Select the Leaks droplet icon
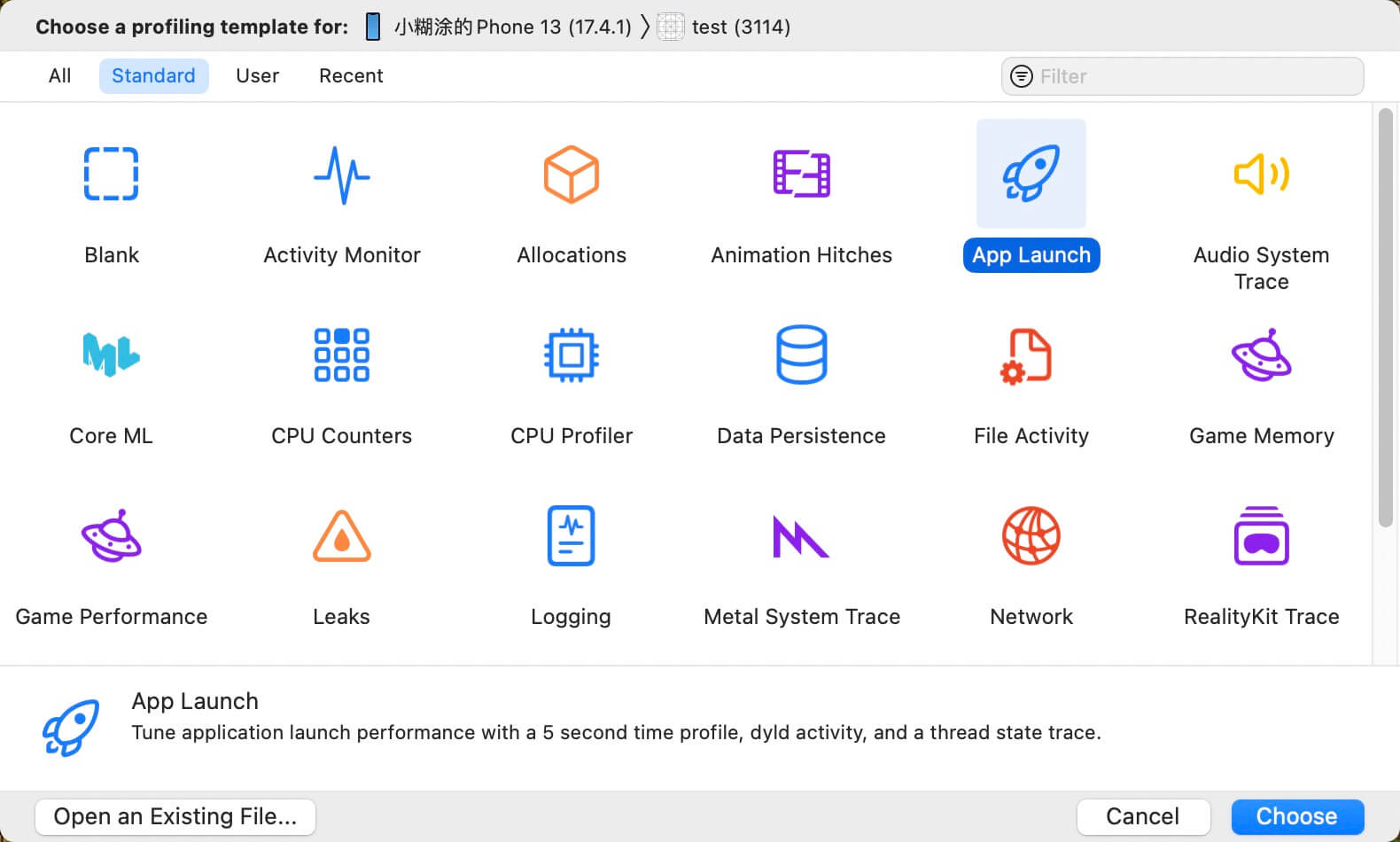 pos(341,535)
